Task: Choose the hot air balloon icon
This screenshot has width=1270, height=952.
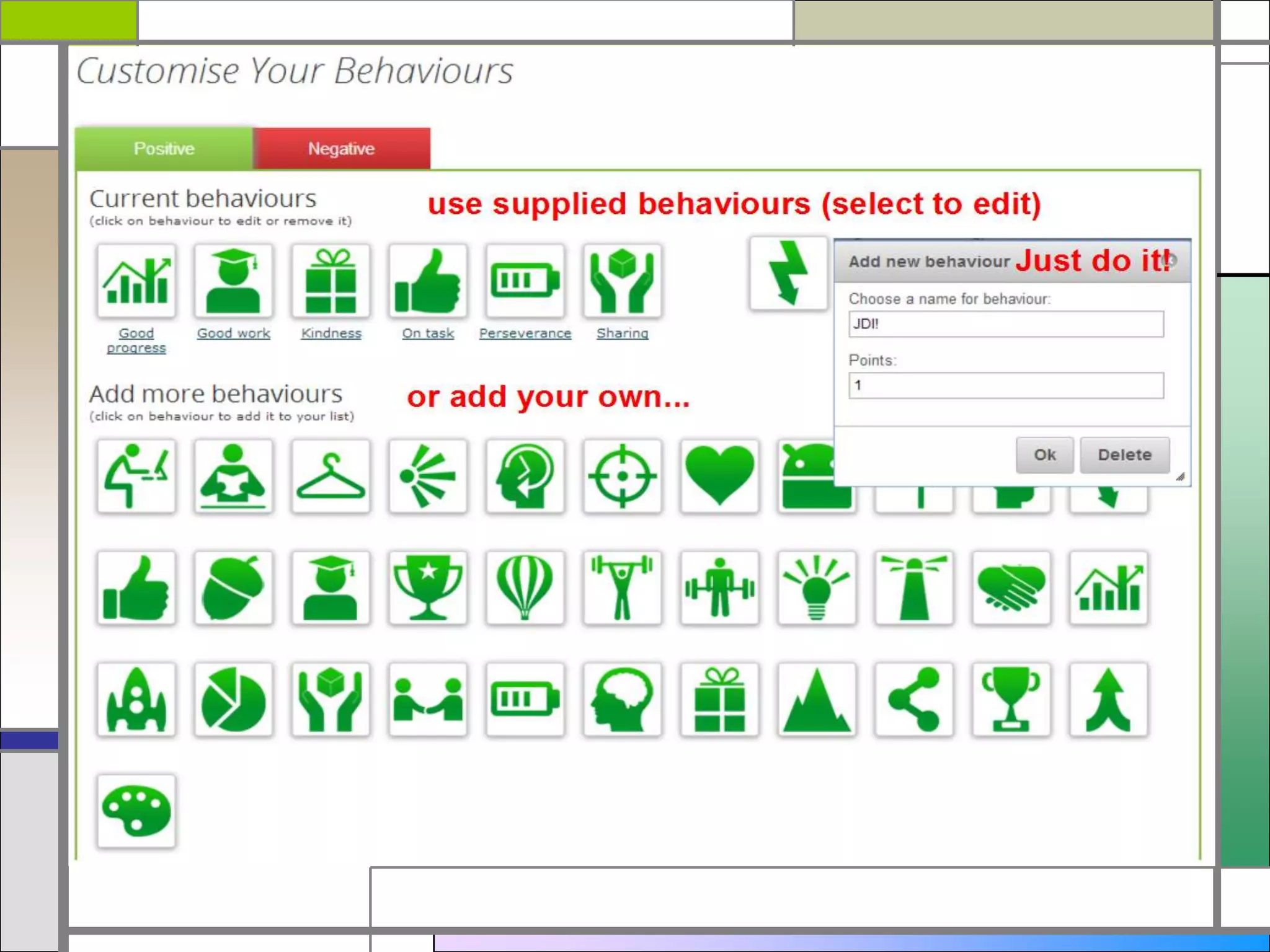Action: click(x=525, y=588)
